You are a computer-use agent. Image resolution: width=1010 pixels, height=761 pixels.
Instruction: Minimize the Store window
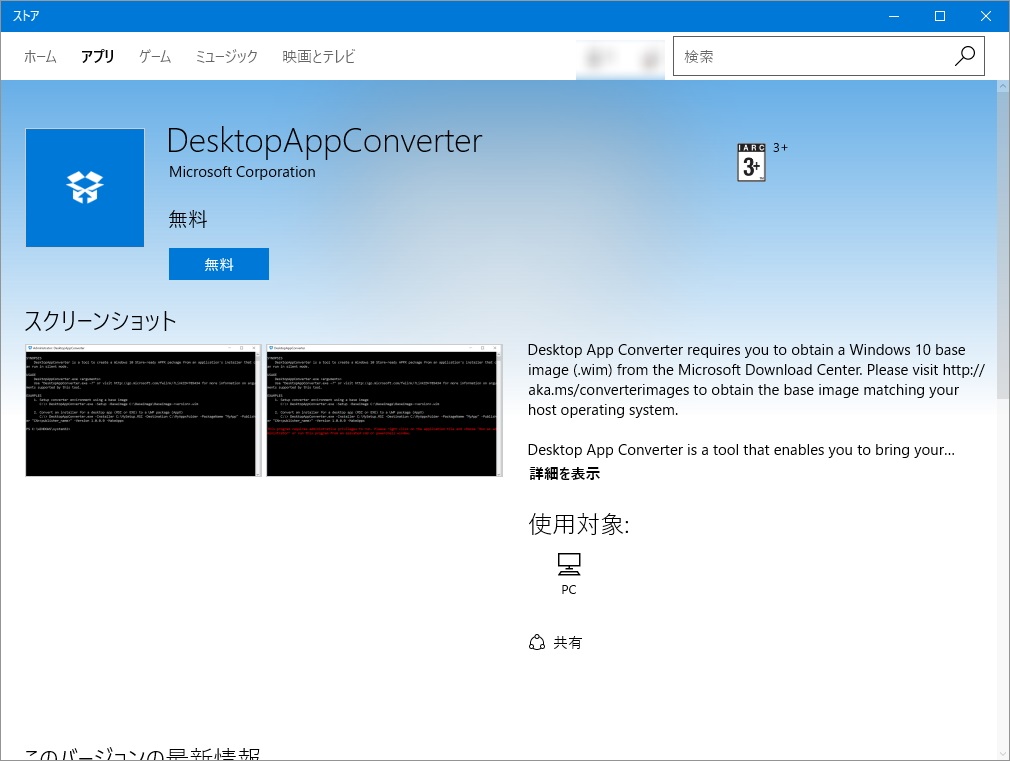[894, 16]
